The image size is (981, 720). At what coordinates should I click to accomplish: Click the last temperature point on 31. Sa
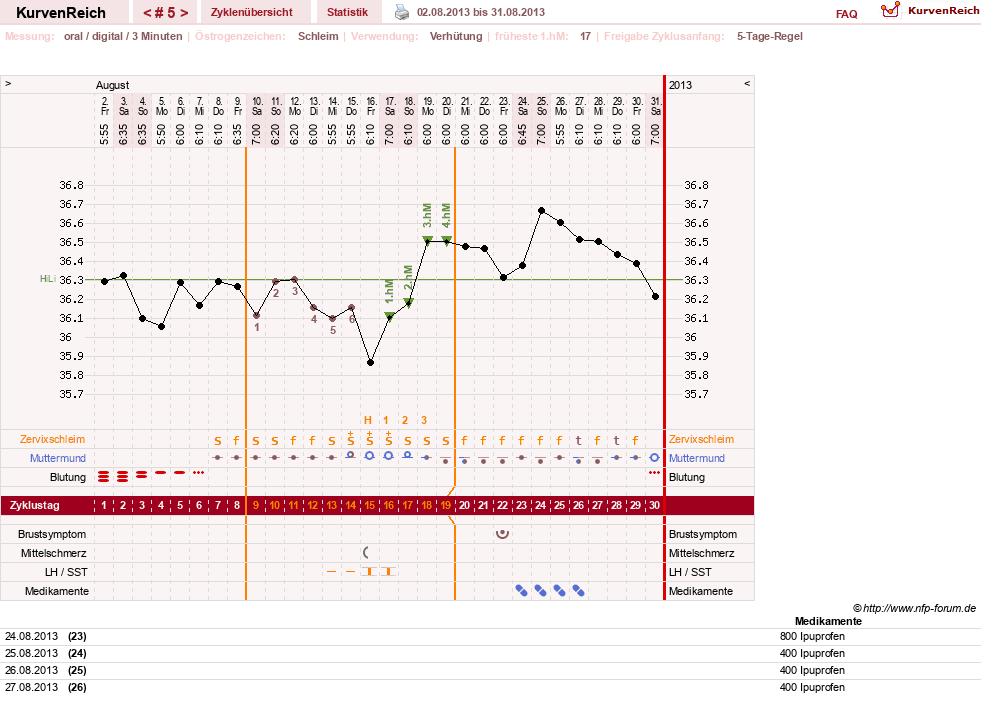655,297
